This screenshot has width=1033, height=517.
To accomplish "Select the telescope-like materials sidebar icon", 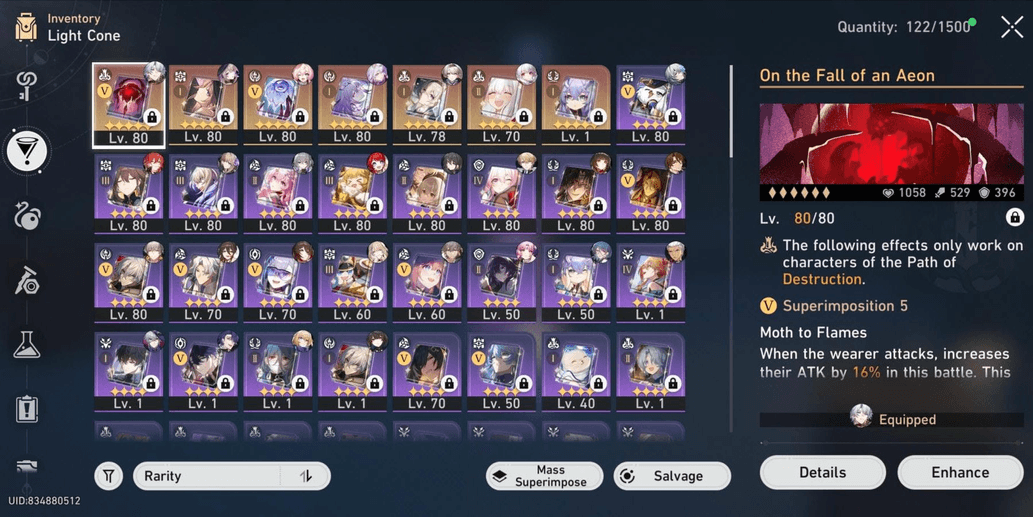I will [x=27, y=281].
